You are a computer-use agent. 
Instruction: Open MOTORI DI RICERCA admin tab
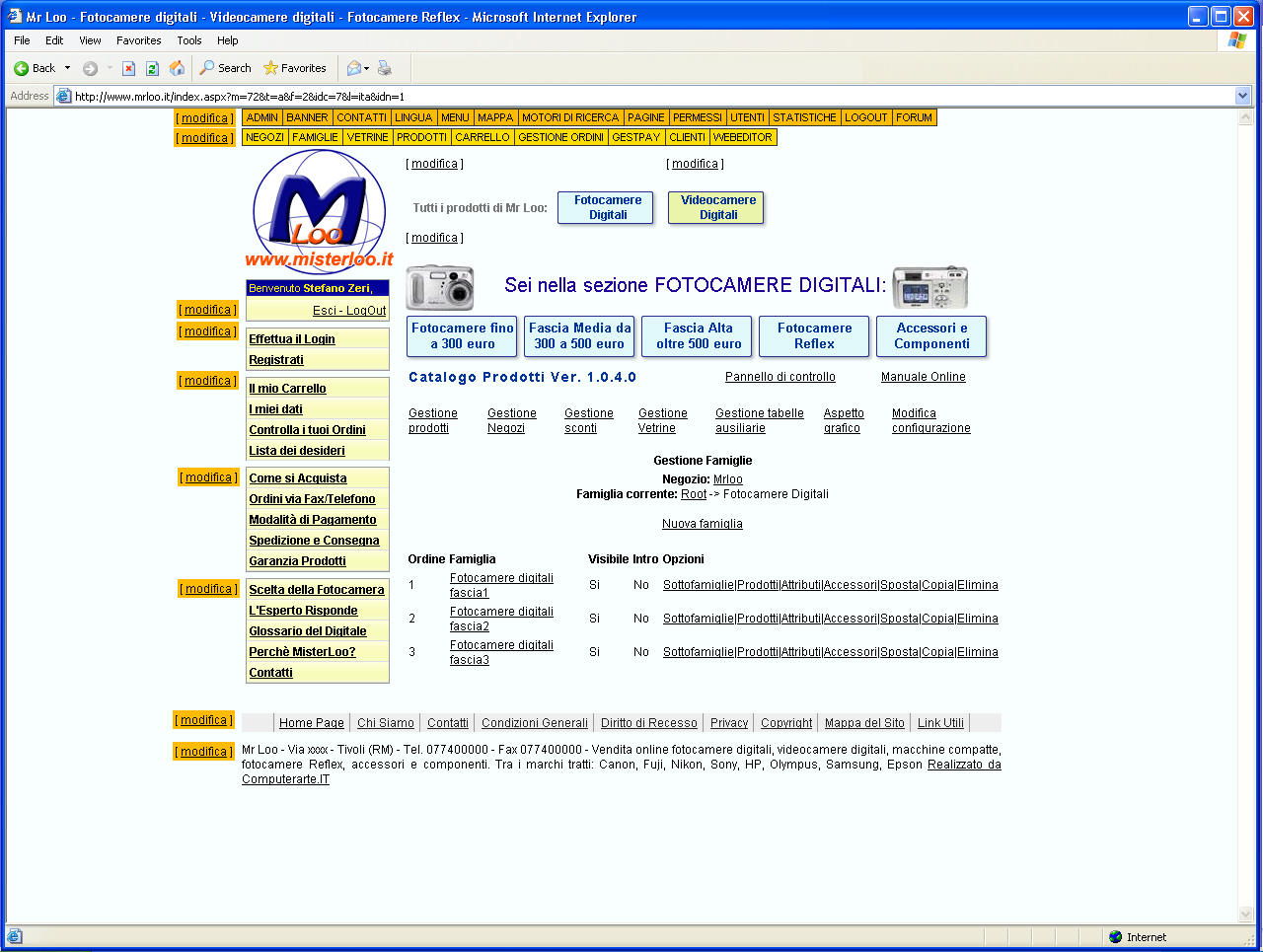(570, 117)
